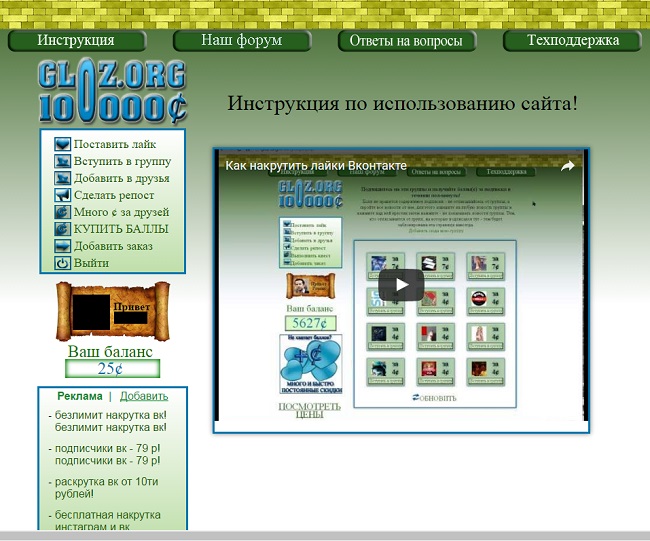
Task: Click megaphone icon beside Сделать репост
Action: click(x=63, y=195)
